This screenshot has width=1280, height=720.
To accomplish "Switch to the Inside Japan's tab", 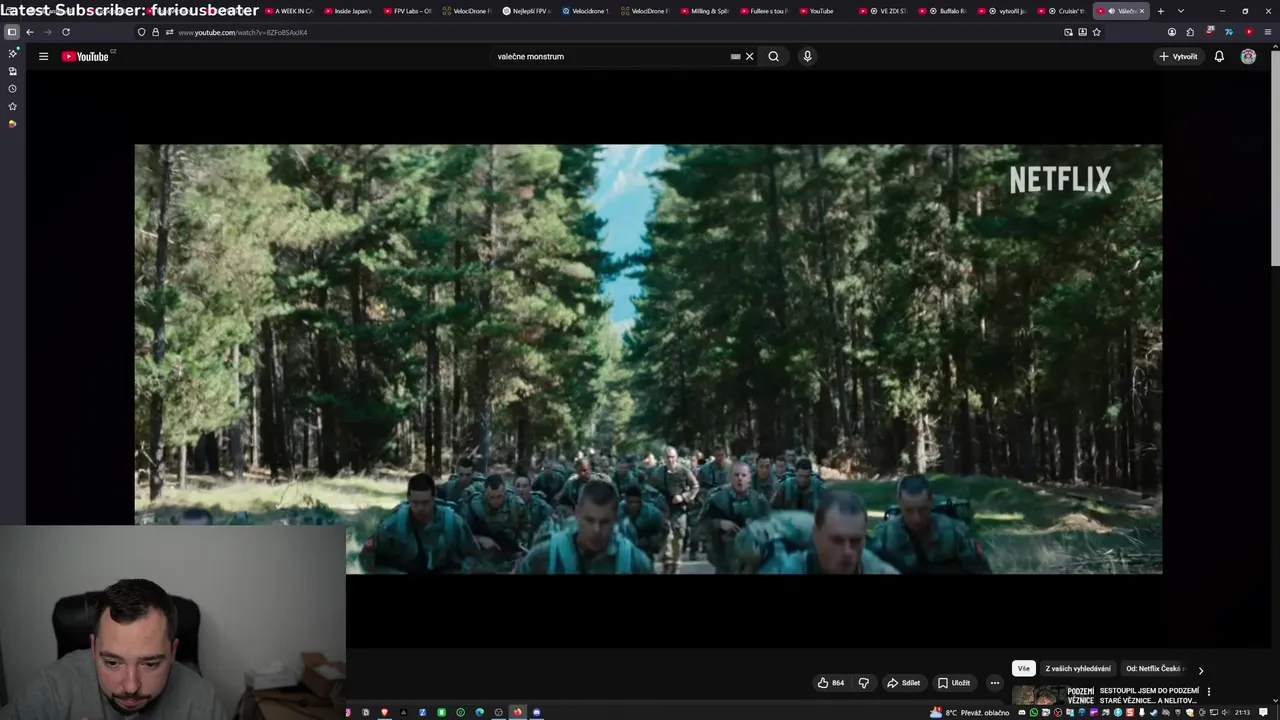I will tap(348, 11).
